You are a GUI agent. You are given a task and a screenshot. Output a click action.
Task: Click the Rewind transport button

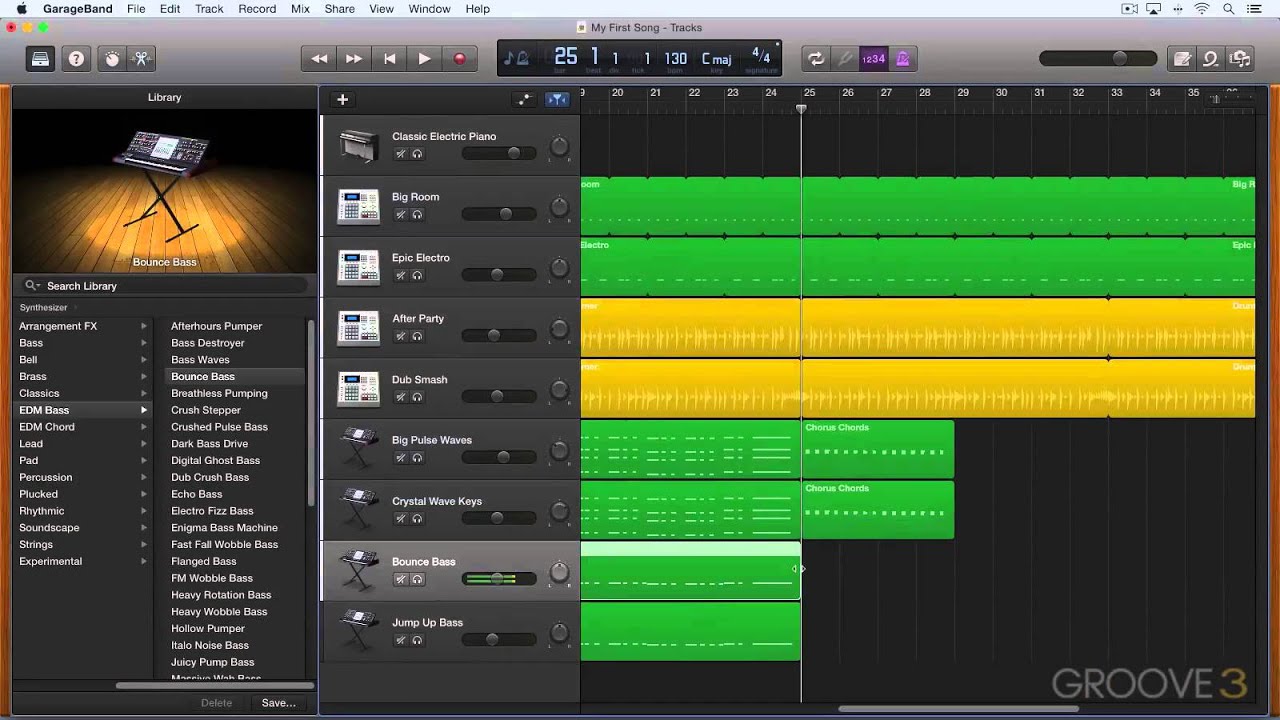click(319, 59)
